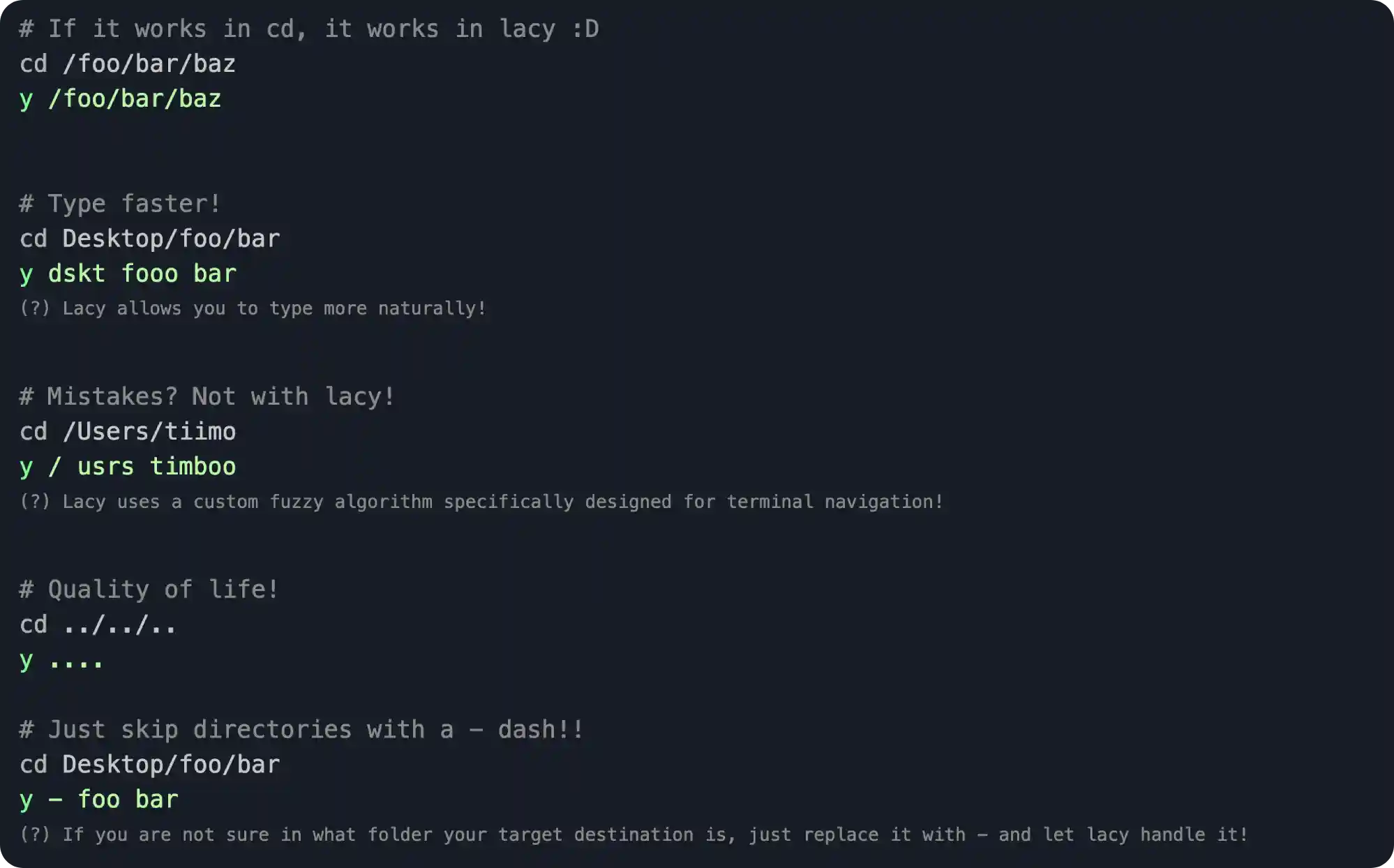Click 'cd Desktop/foo/bar' under skip directories comment
Screen dimensions: 1394x868
coord(150,765)
